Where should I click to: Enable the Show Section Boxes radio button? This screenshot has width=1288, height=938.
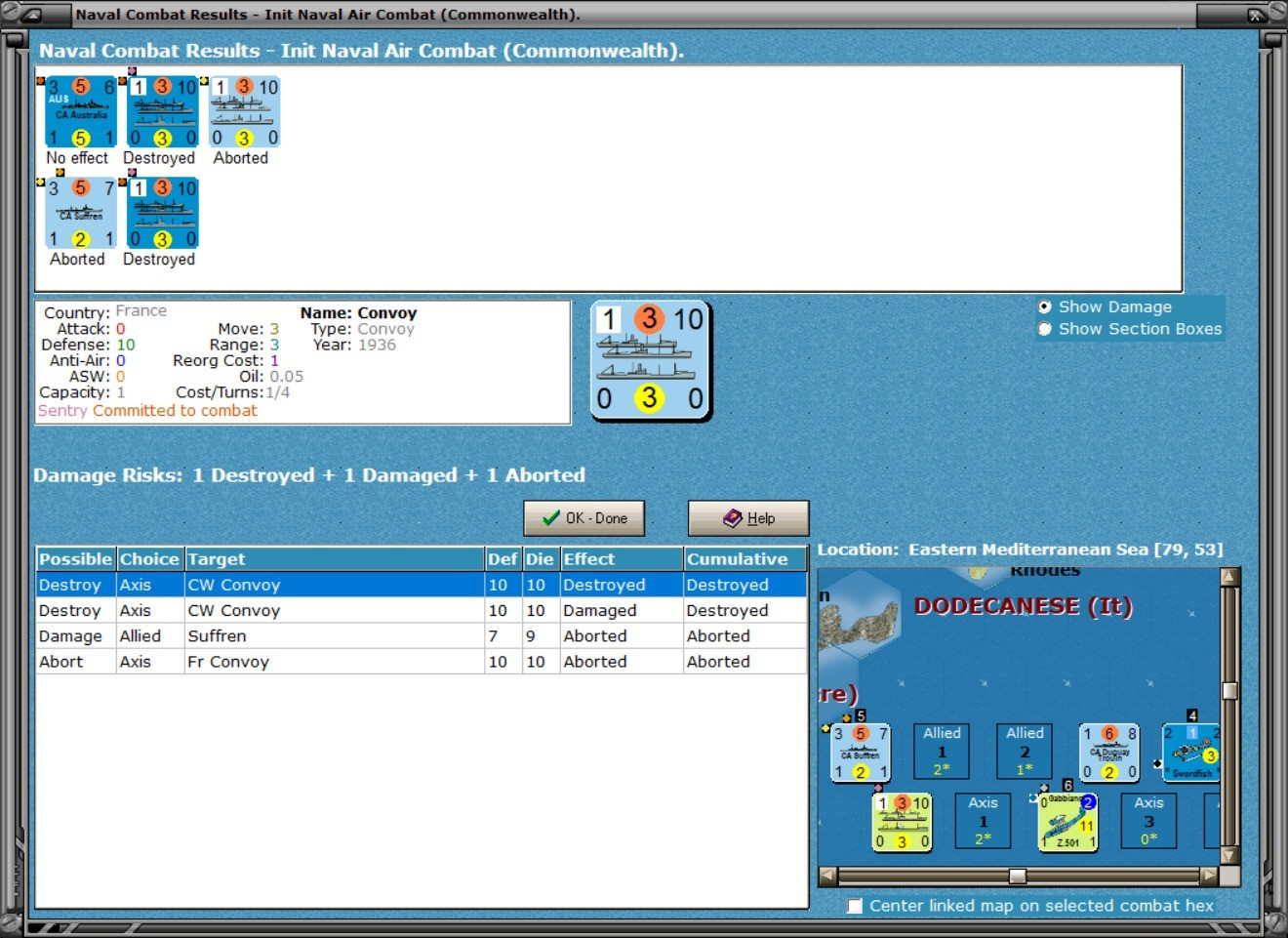[x=1044, y=329]
